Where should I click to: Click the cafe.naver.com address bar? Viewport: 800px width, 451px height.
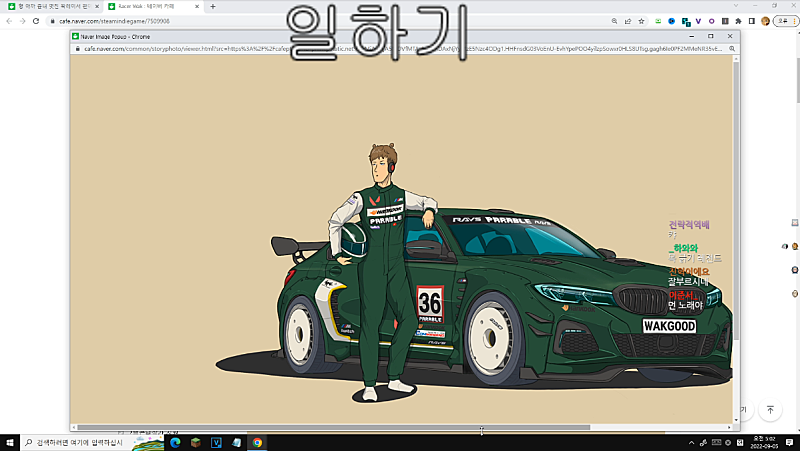tap(300, 20)
